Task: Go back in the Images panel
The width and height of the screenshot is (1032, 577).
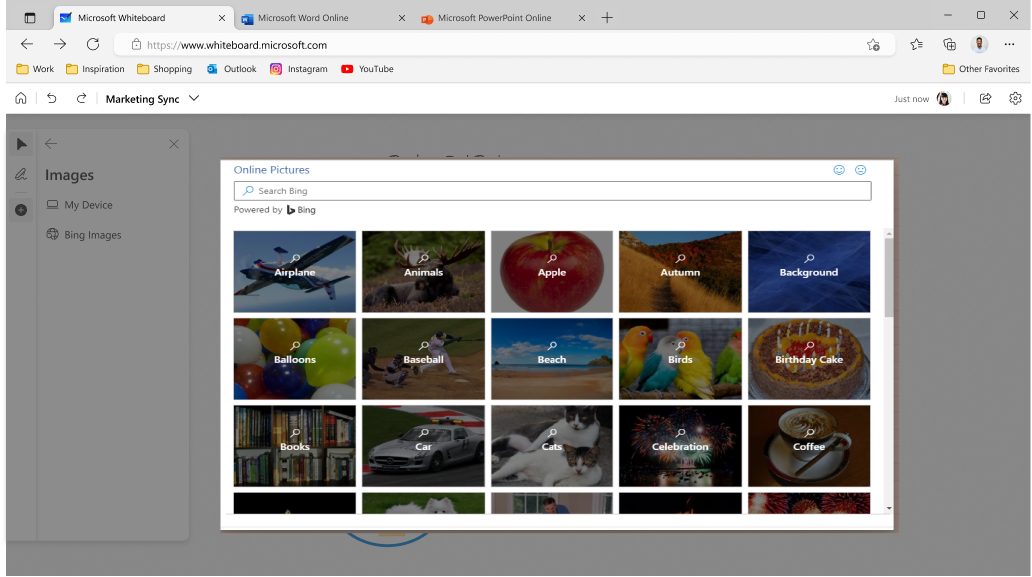Action: click(x=51, y=143)
